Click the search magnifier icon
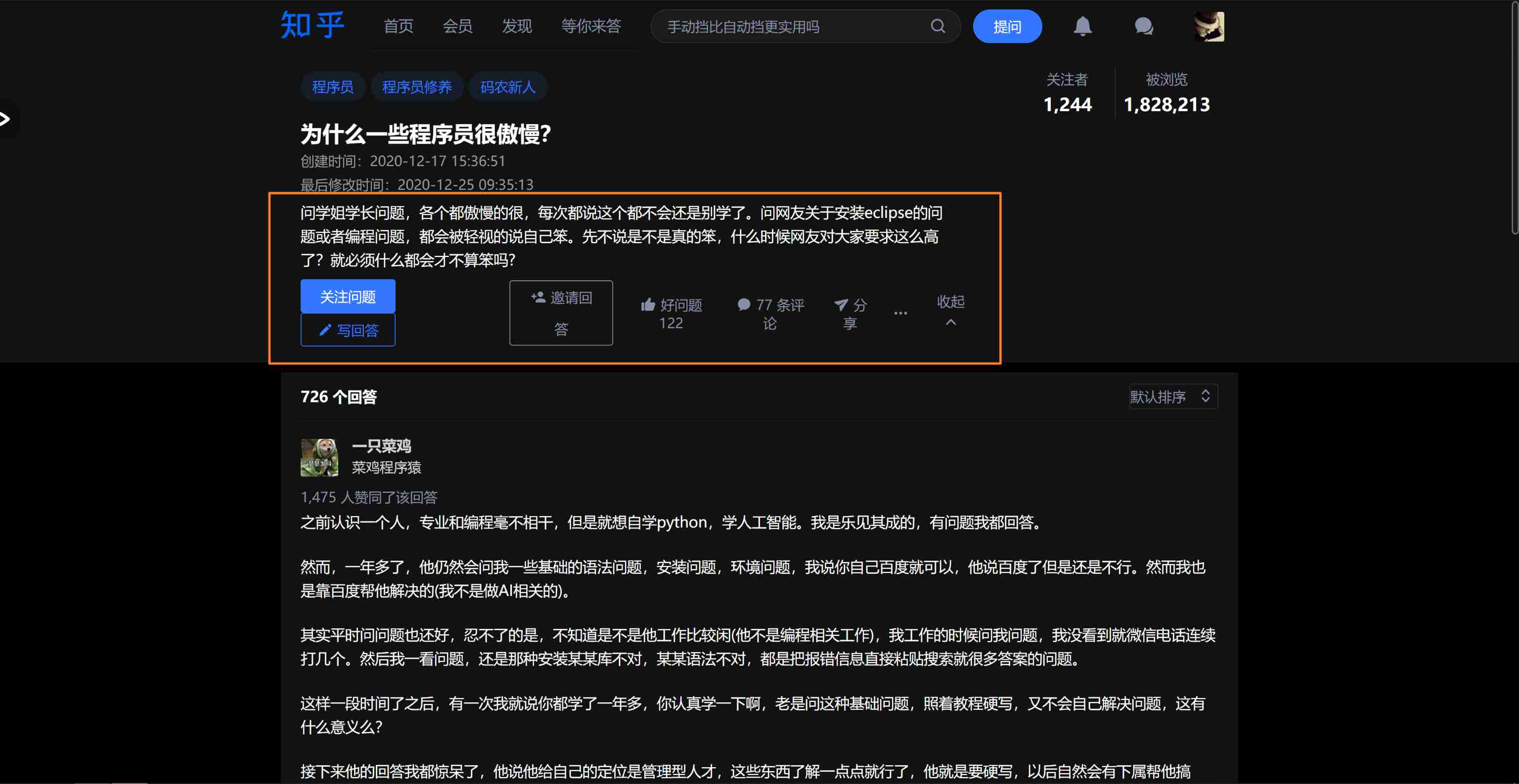The image size is (1519, 784). [938, 26]
